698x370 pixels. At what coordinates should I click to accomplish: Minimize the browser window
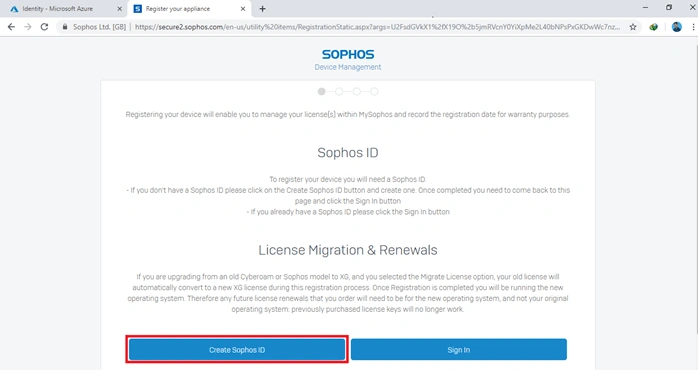[645, 8]
